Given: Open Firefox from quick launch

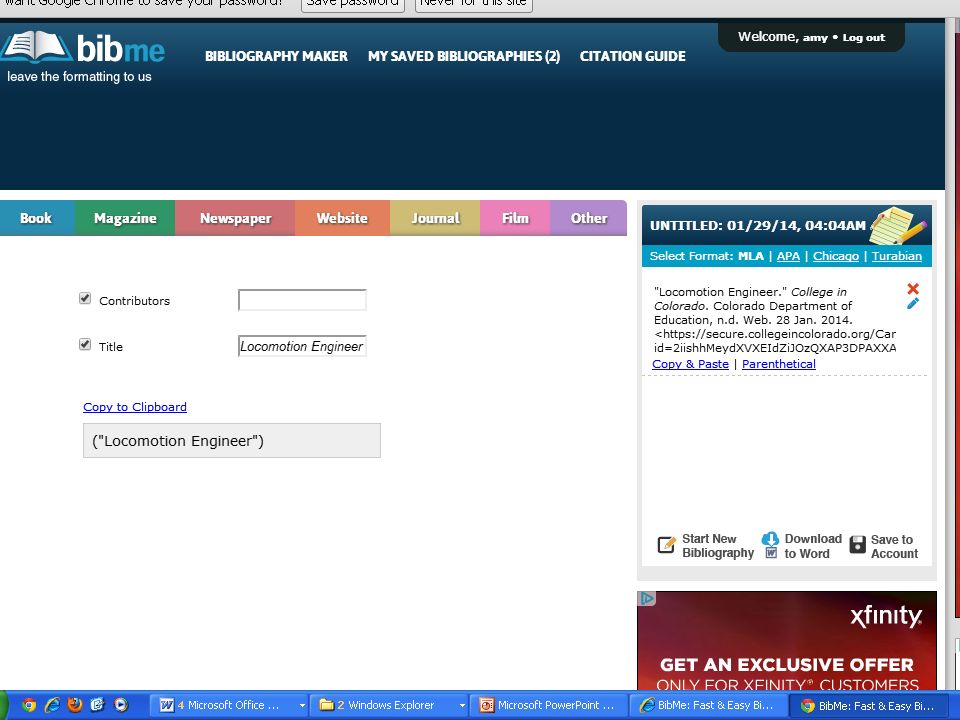Looking at the screenshot, I should pos(75,705).
